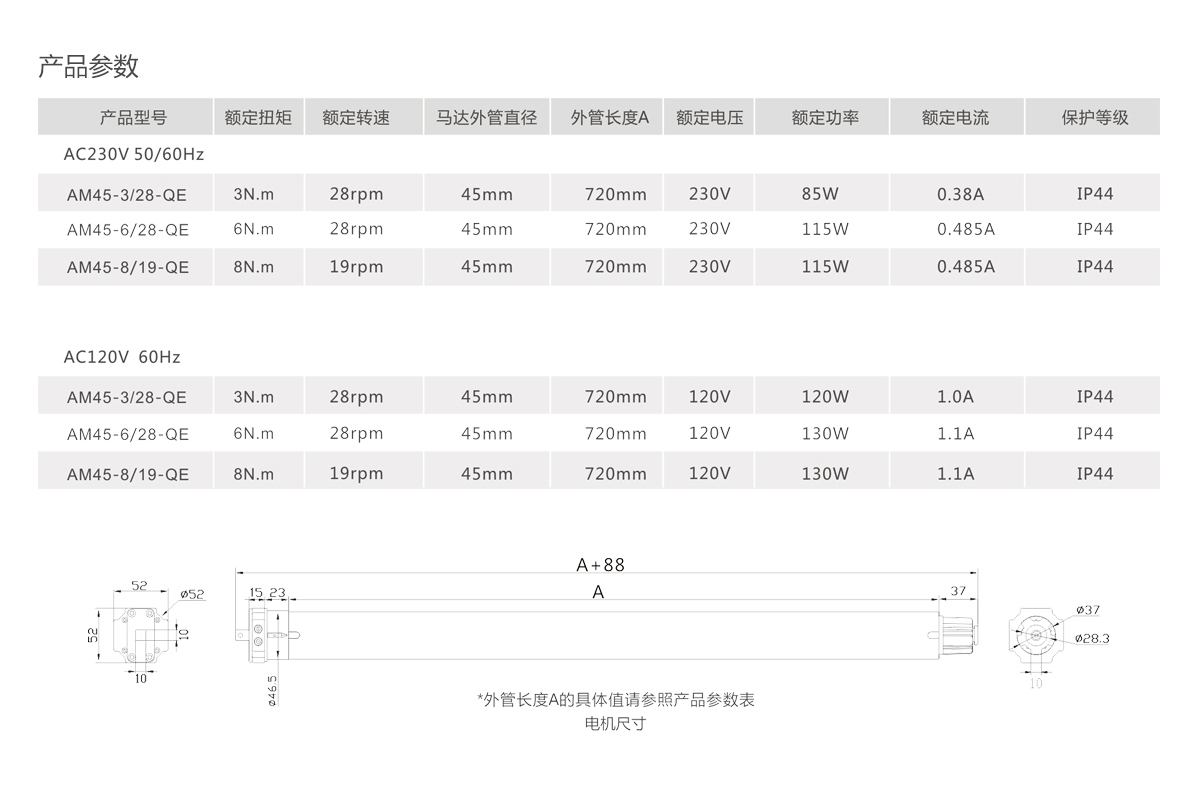1200x789 pixels.
Task: Click the 额定扭矩 column header
Action: click(x=258, y=117)
